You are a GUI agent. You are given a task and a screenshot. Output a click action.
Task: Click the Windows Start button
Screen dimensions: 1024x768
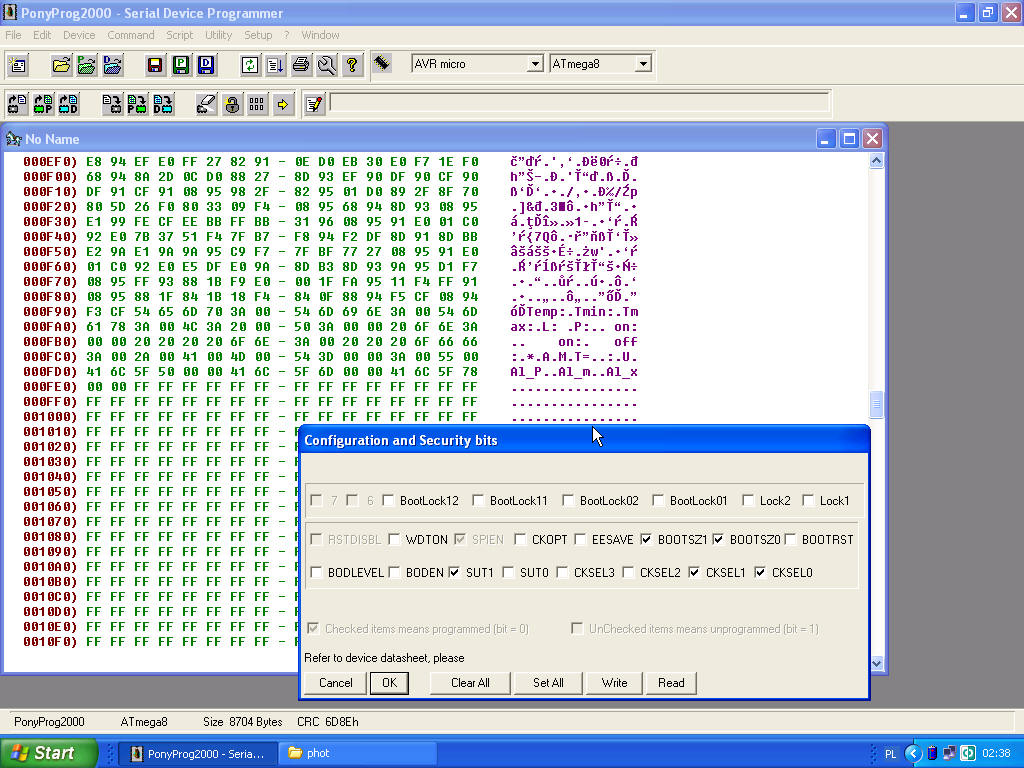pos(48,753)
